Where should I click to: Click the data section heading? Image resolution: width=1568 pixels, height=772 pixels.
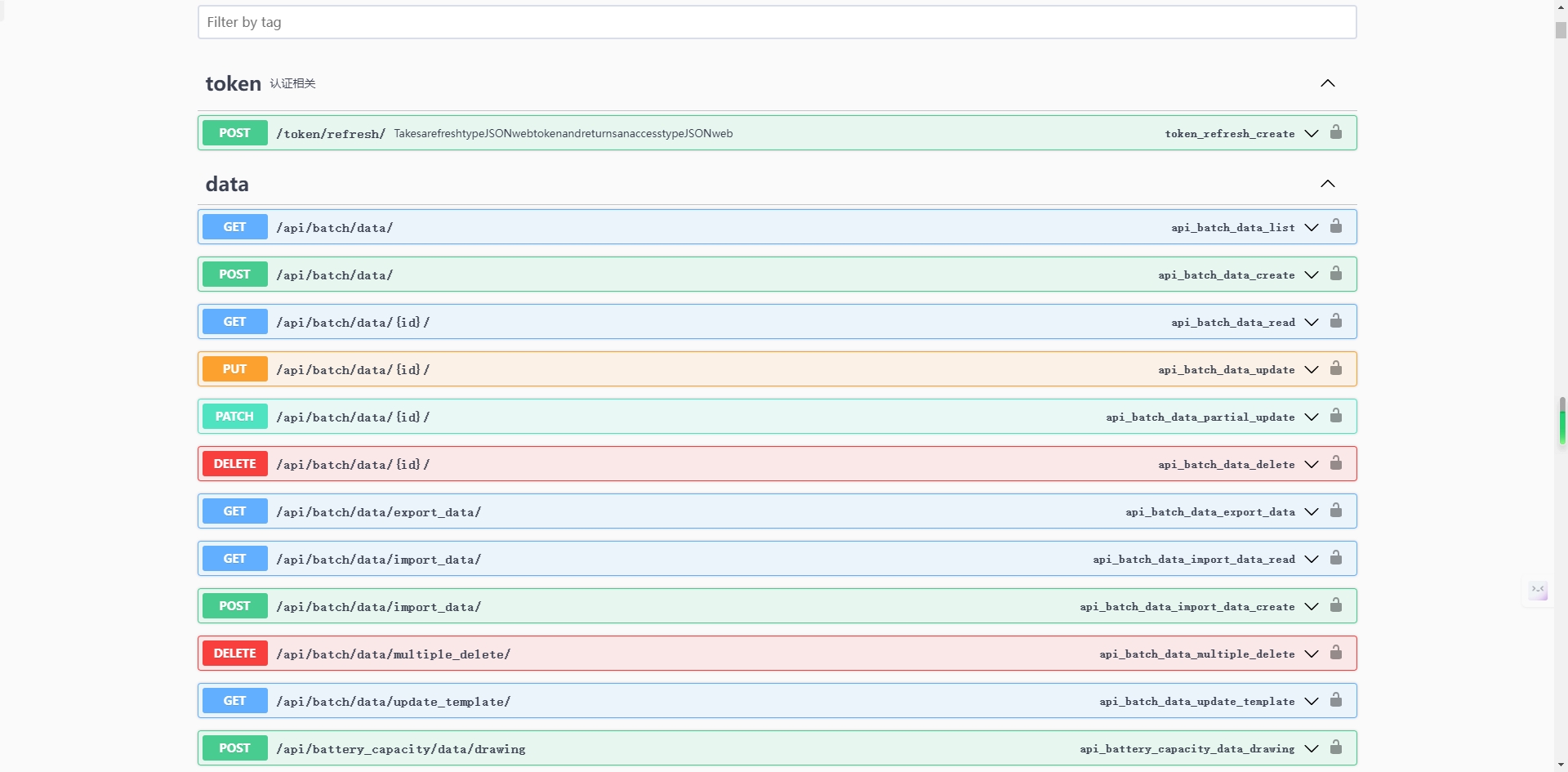pyautogui.click(x=227, y=184)
